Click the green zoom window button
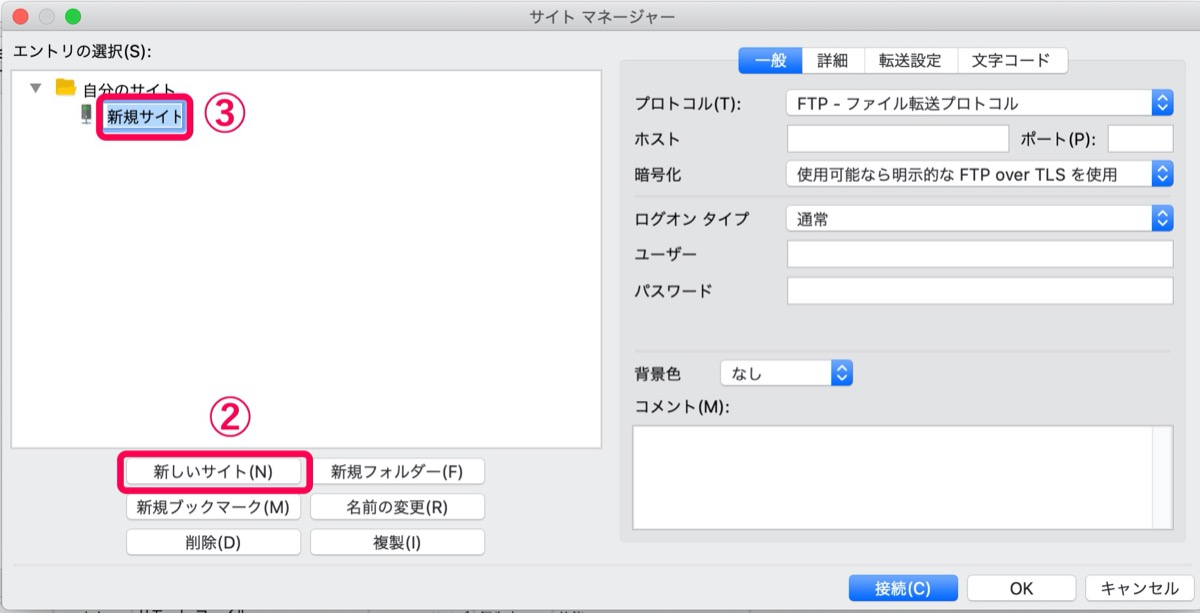 72,17
